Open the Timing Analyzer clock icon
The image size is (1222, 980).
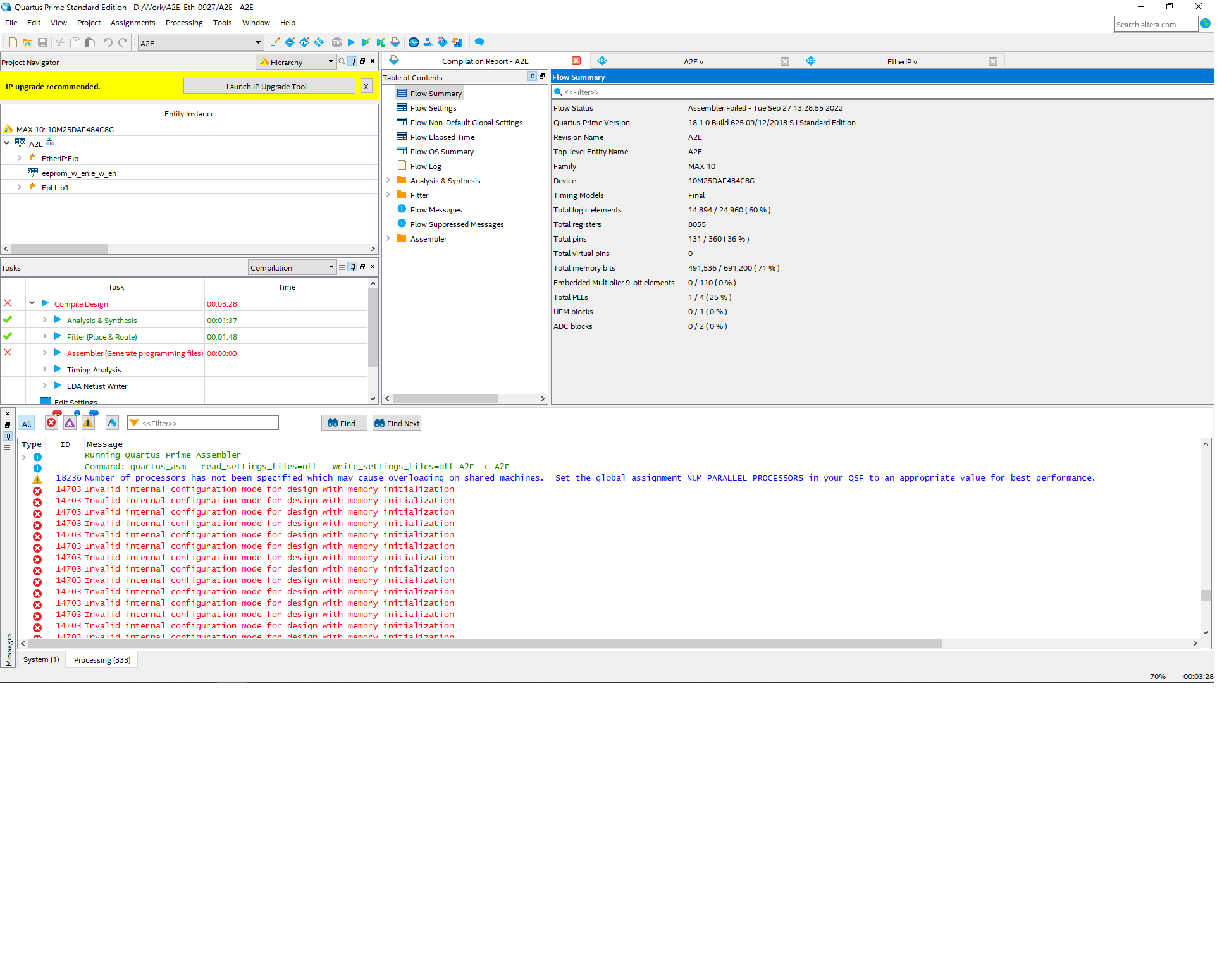[x=414, y=42]
